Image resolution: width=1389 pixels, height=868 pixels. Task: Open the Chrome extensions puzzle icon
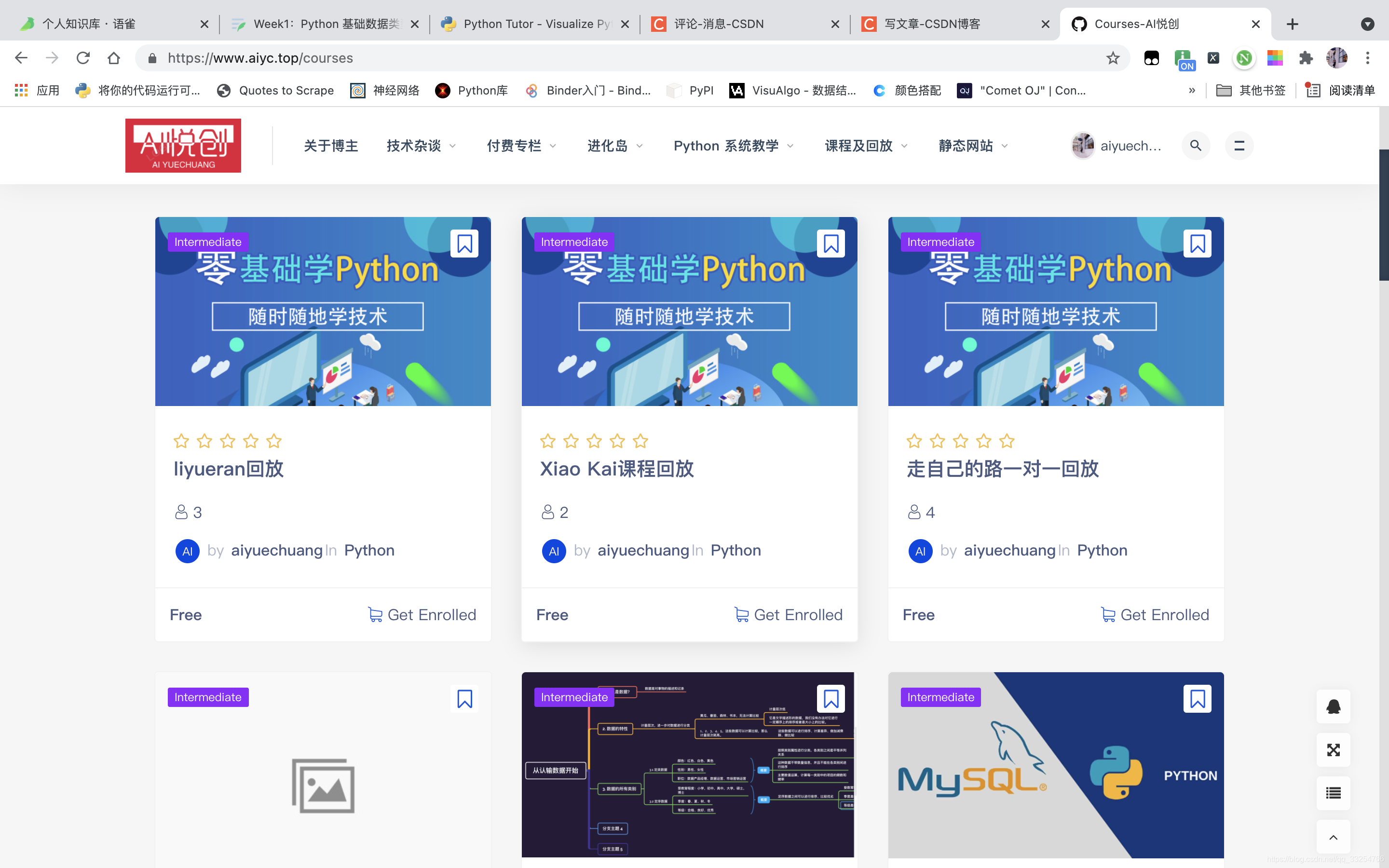coord(1306,58)
